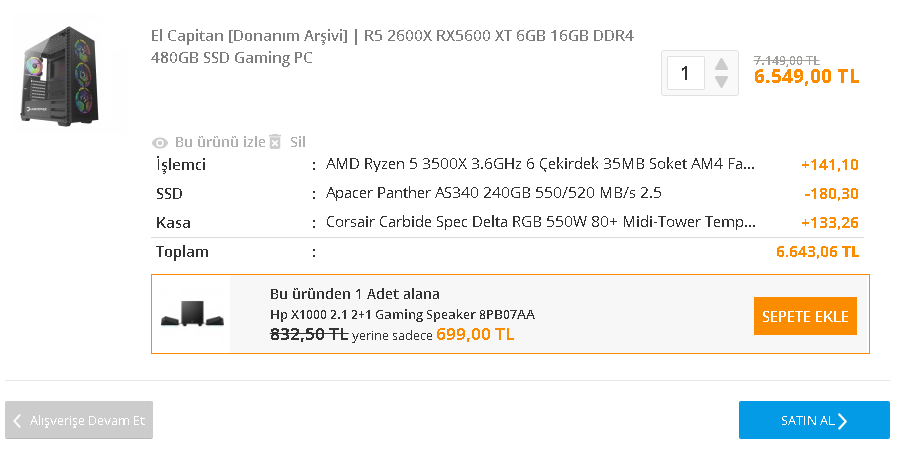Click the 6.643,06 TL Toplam price
Image resolution: width=906 pixels, height=458 pixels.
817,252
